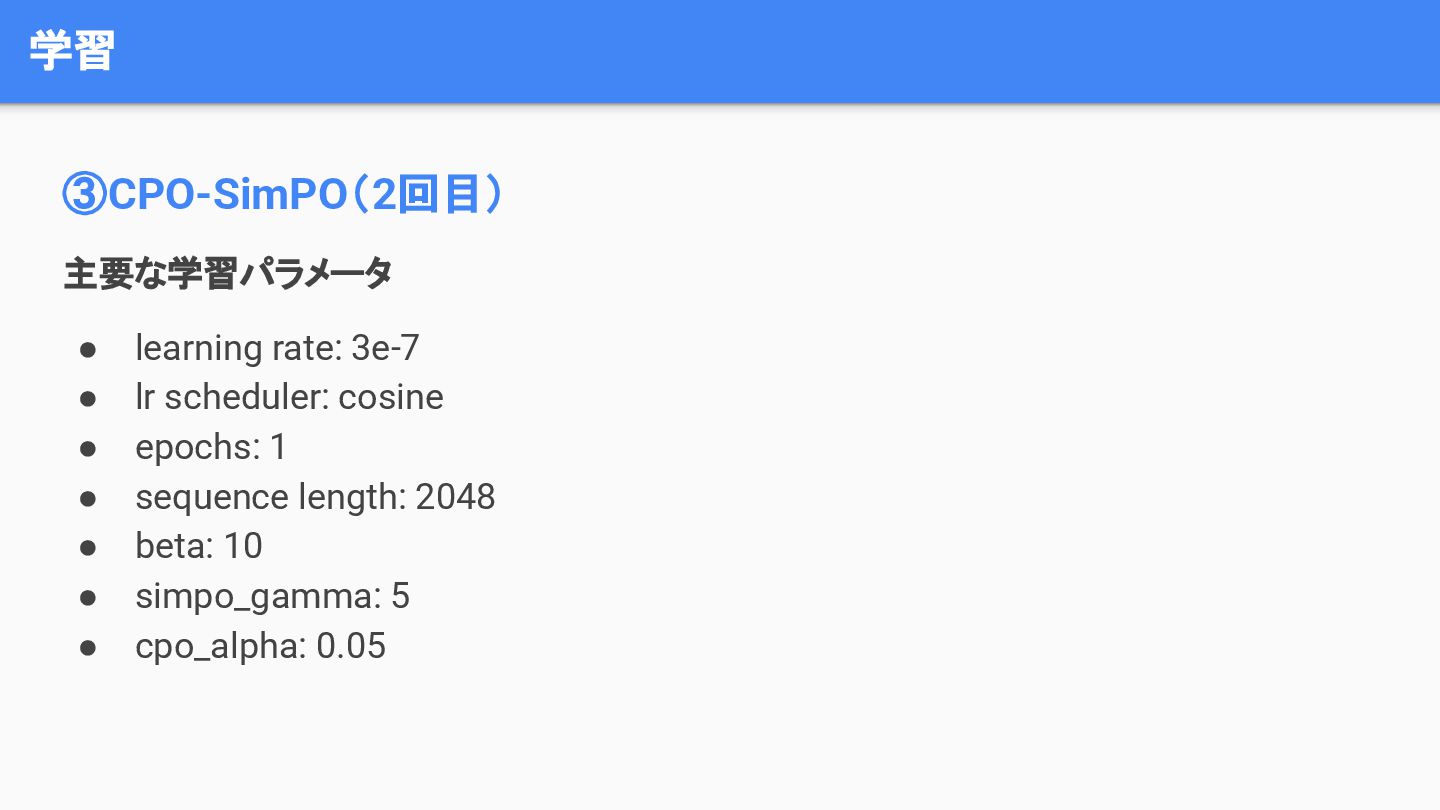Viewport: 1440px width, 810px height.
Task: Click the value 2048 in sequence length
Action: [x=455, y=497]
